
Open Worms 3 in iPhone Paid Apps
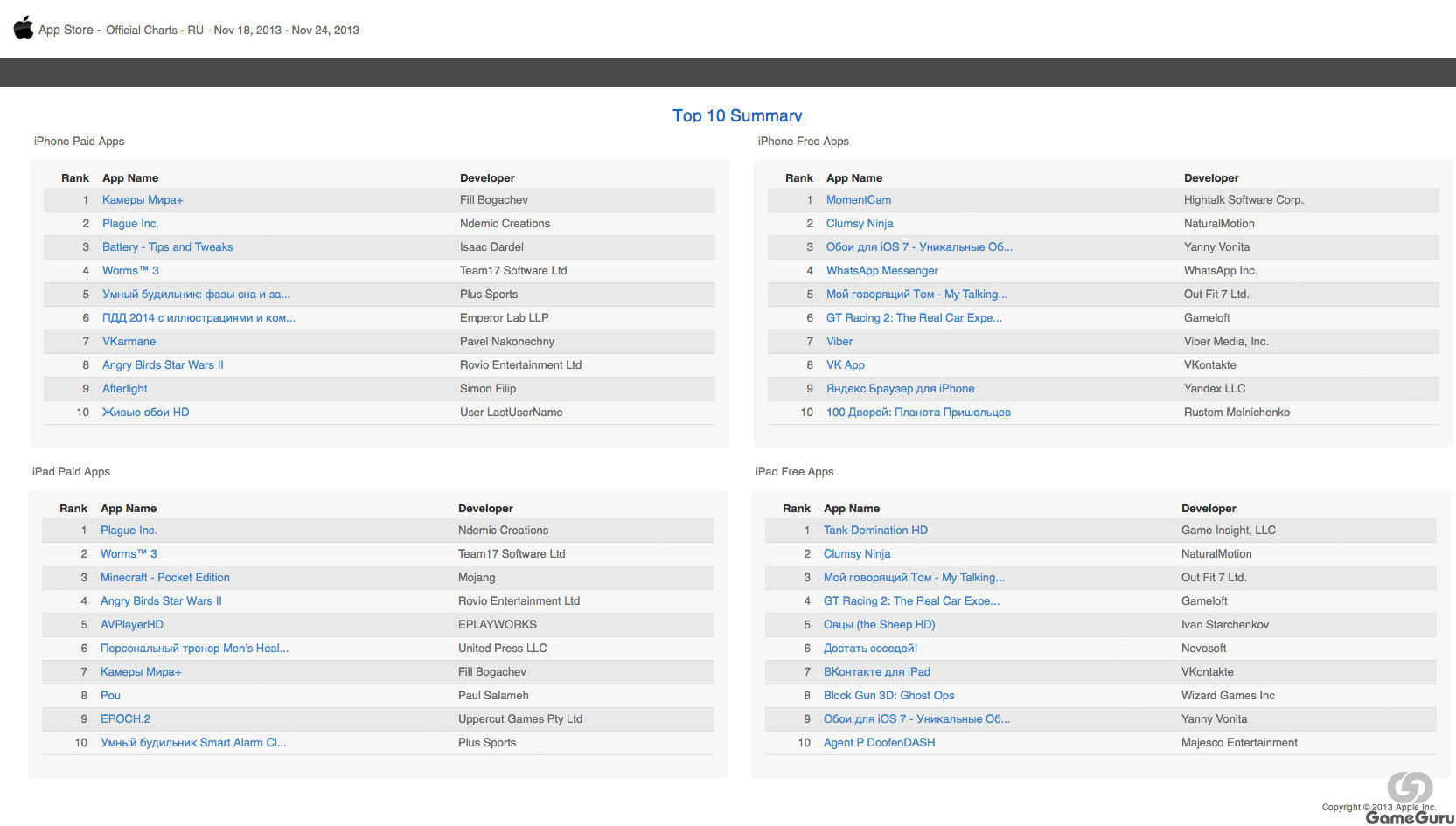tap(130, 271)
